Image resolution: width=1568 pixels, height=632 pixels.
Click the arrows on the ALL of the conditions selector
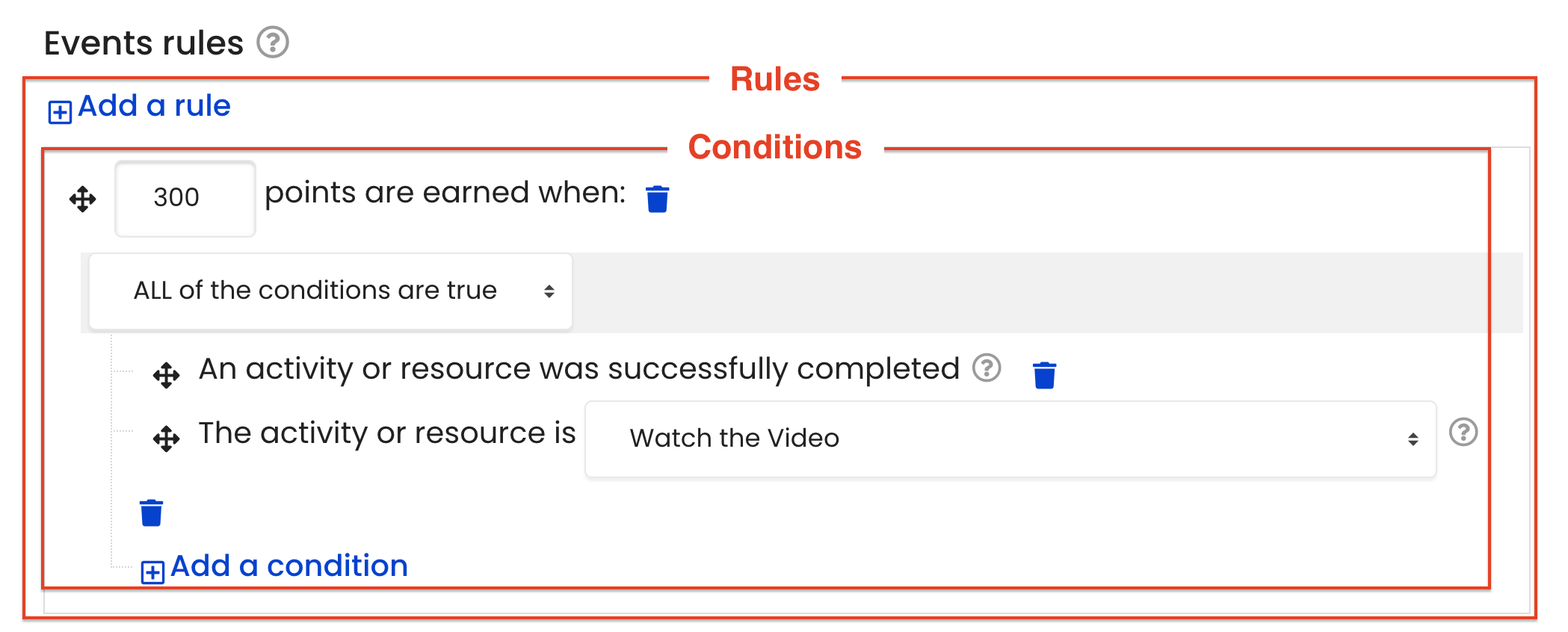click(549, 291)
